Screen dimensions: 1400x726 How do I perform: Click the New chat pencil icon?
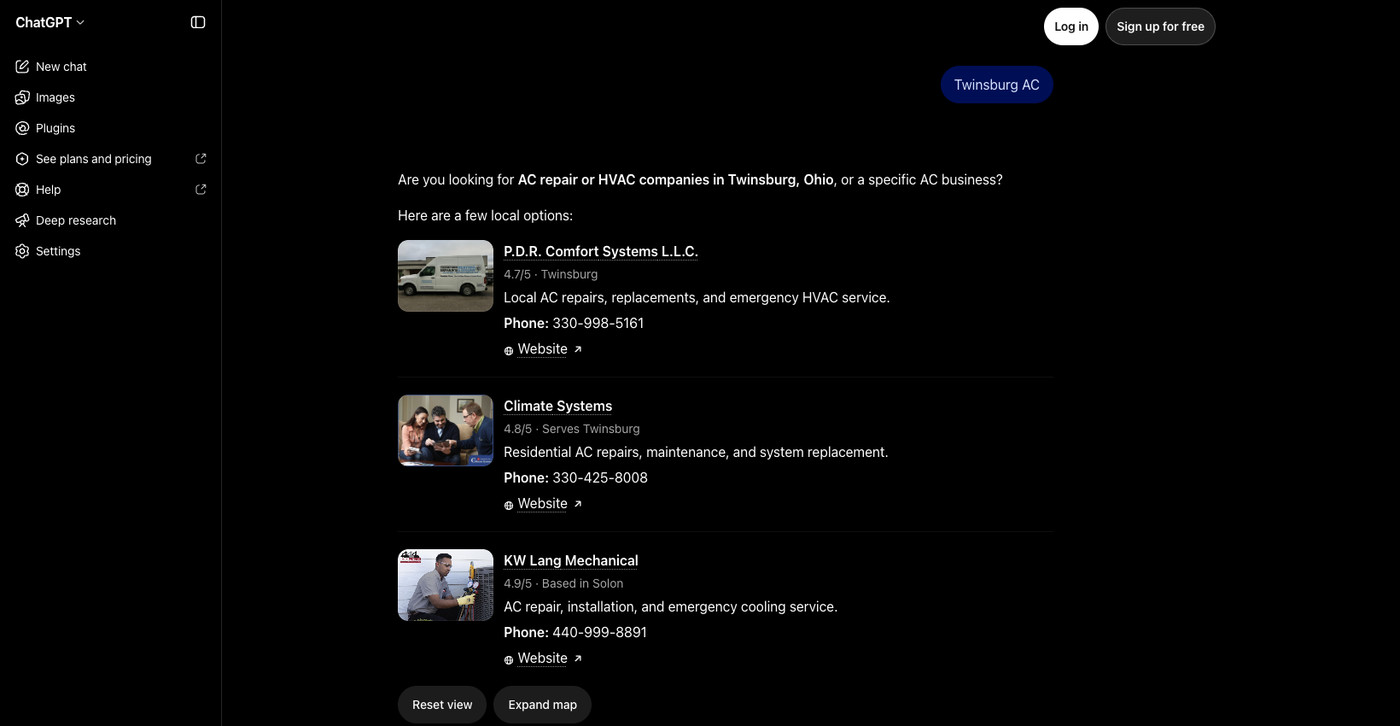22,67
